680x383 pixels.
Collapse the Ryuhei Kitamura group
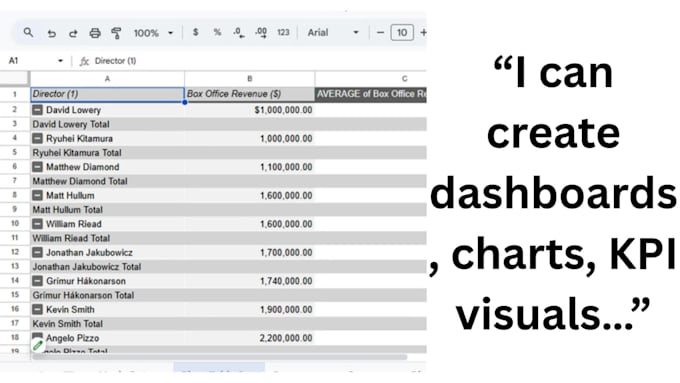click(x=37, y=139)
